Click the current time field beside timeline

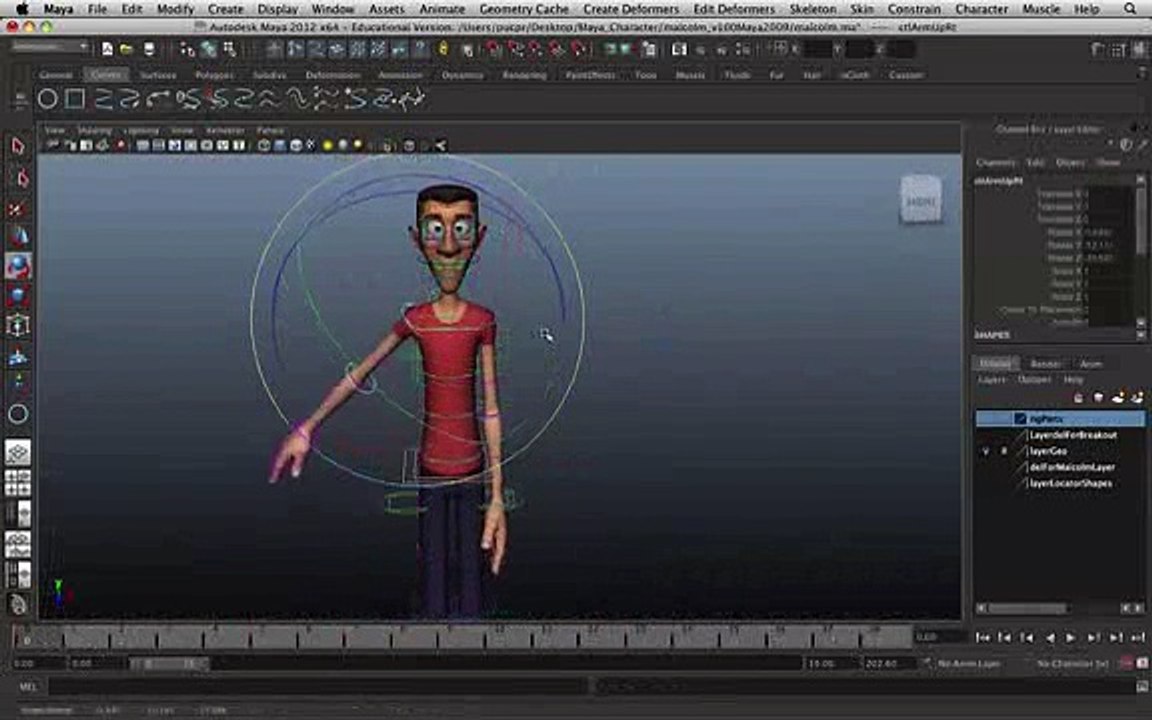point(941,637)
